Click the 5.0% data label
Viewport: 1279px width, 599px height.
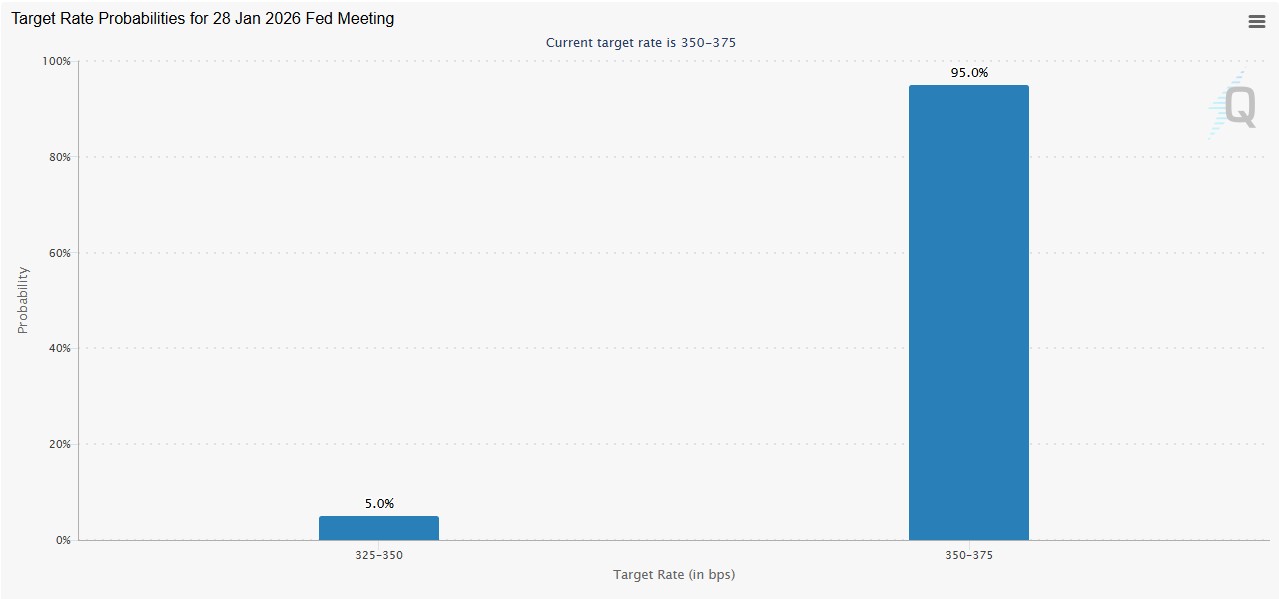(x=379, y=504)
